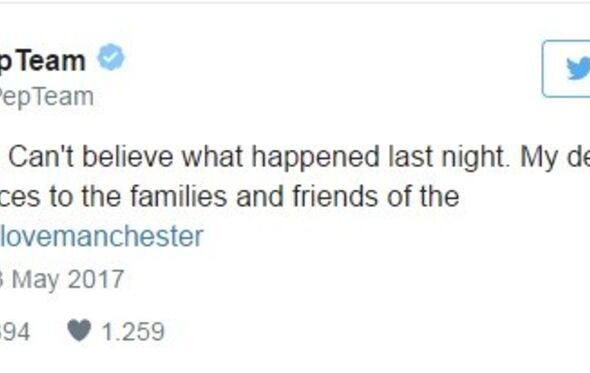Click the 1.259 likes count

[133, 332]
